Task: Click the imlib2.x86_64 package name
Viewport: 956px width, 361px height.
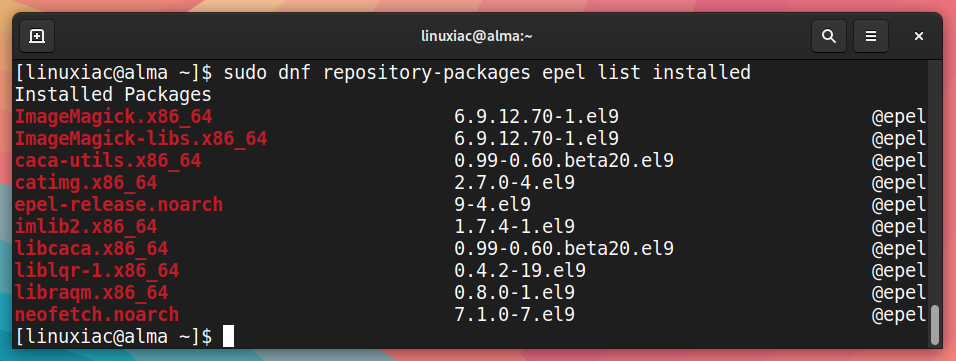Action: (86, 226)
